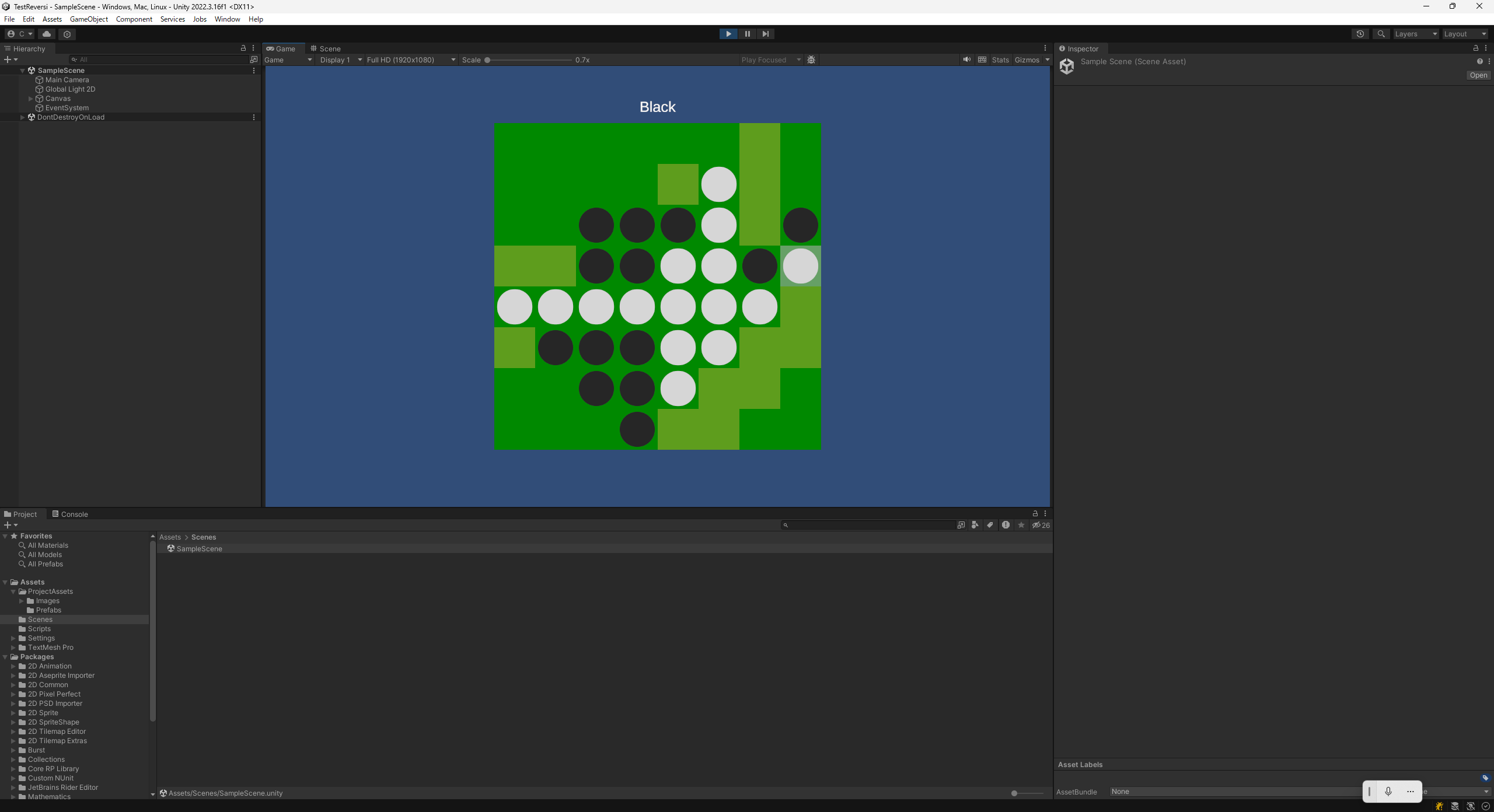The width and height of the screenshot is (1494, 812).
Task: Click the favorites star icon in Project panel
Action: [x=1021, y=525]
